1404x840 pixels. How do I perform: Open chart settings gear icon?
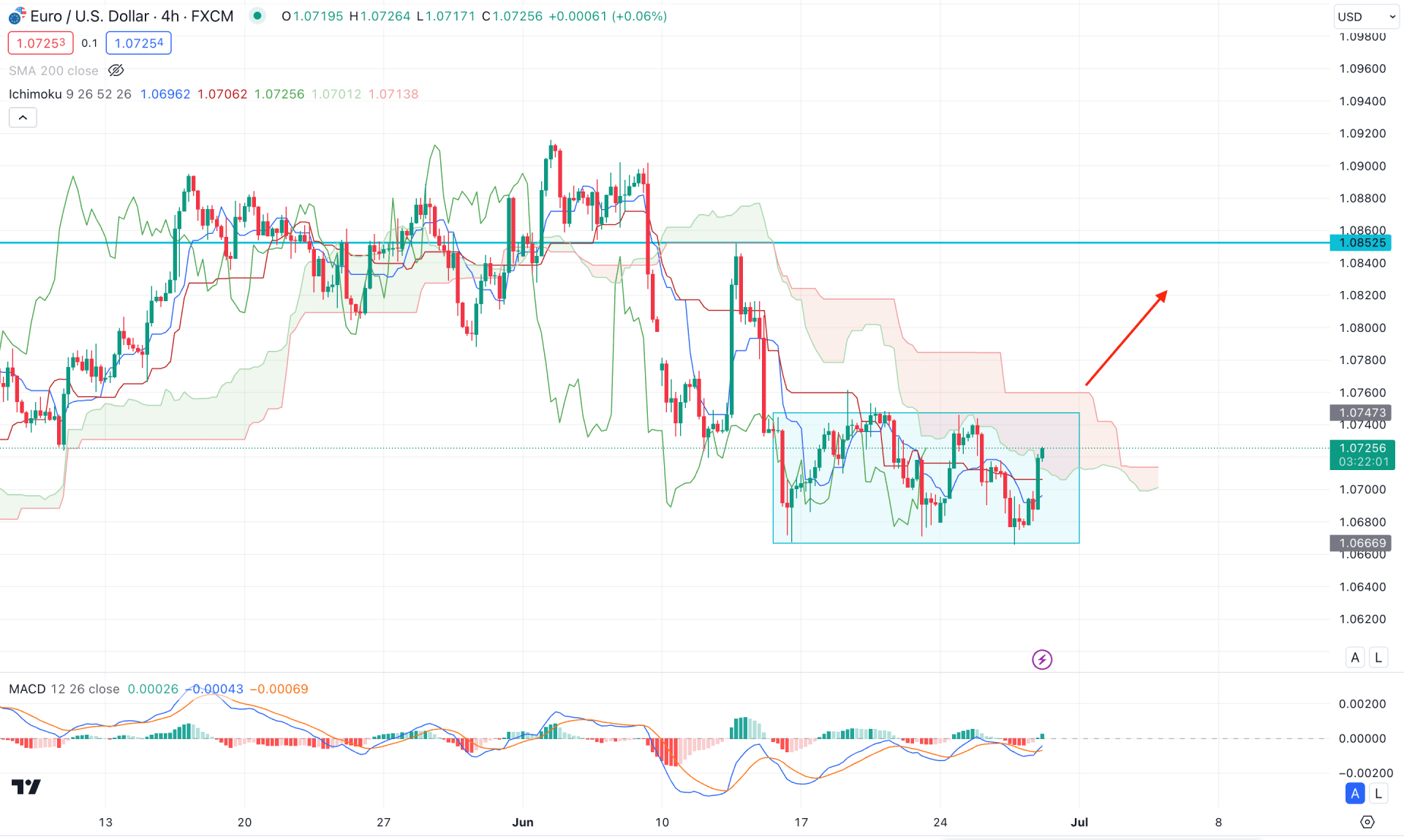click(x=1367, y=822)
